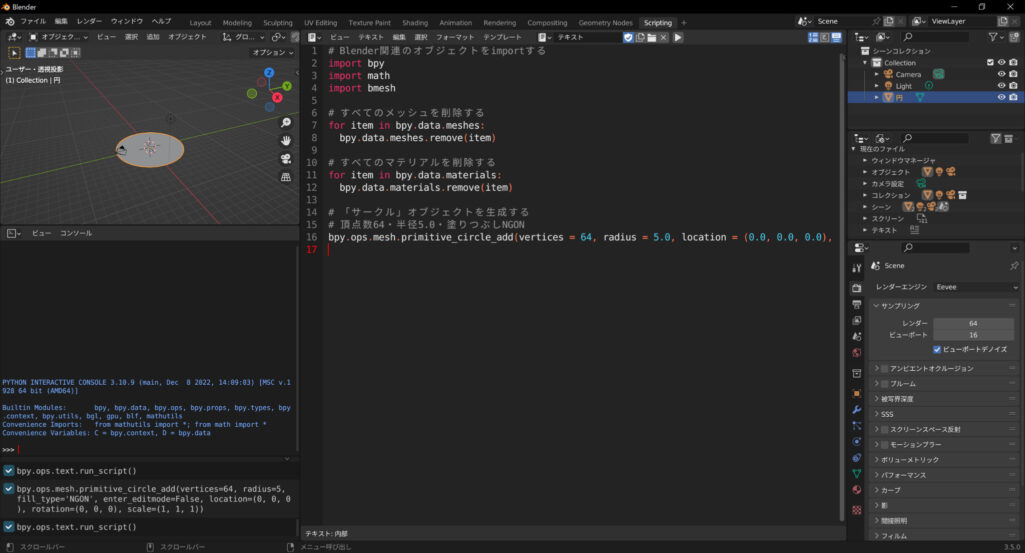The image size is (1025, 553).
Task: Click the outliner search field
Action: coord(935,37)
